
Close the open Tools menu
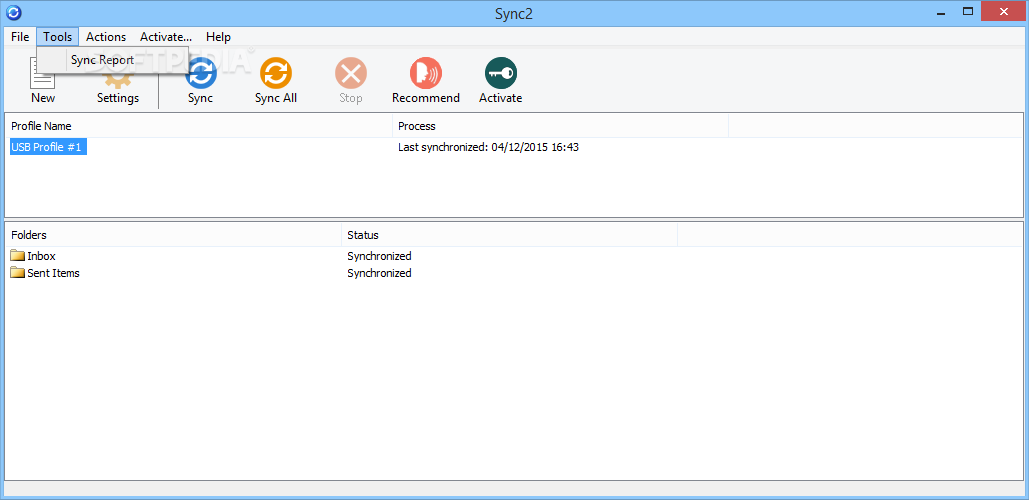(58, 37)
